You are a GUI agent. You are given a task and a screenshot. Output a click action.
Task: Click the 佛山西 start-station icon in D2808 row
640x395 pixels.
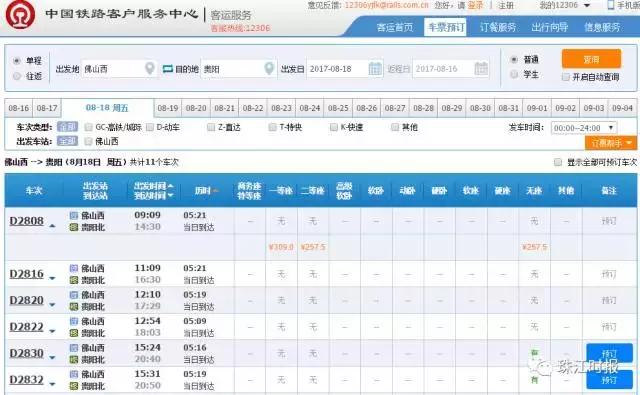(x=74, y=215)
